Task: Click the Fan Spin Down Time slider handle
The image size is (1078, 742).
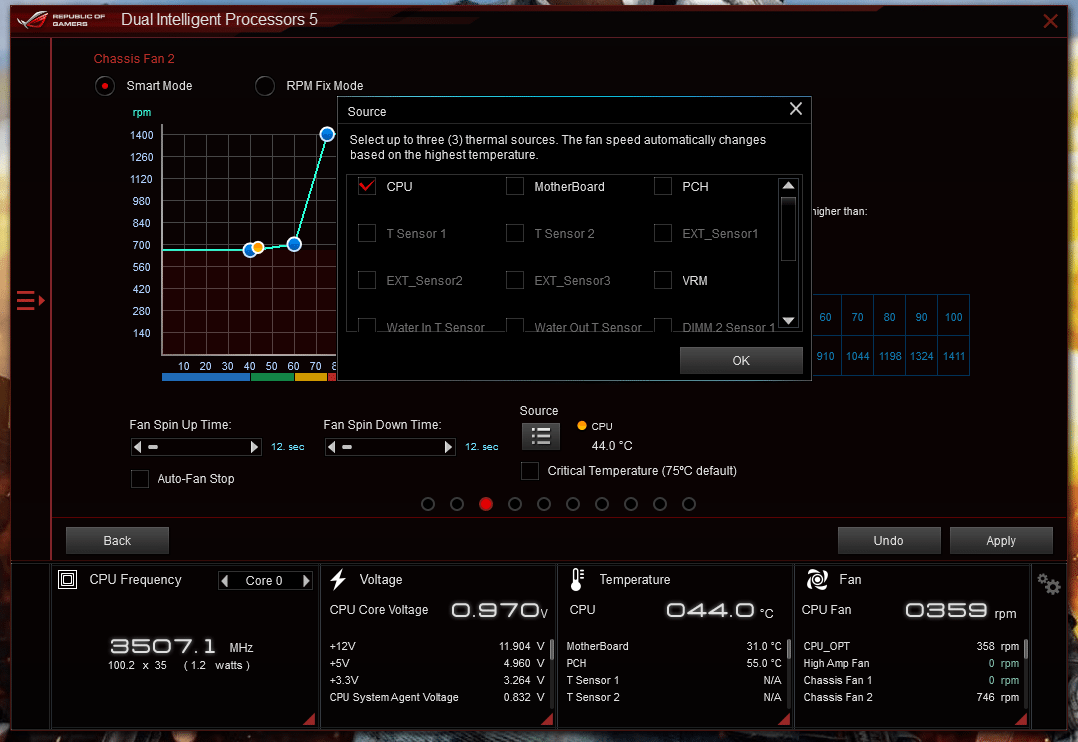Action: [346, 447]
